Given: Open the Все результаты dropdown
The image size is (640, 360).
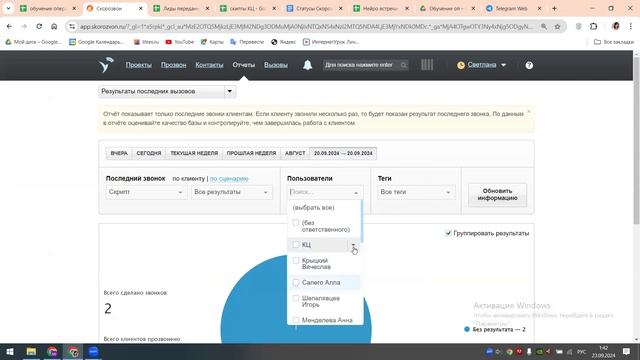Looking at the screenshot, I should 231,192.
